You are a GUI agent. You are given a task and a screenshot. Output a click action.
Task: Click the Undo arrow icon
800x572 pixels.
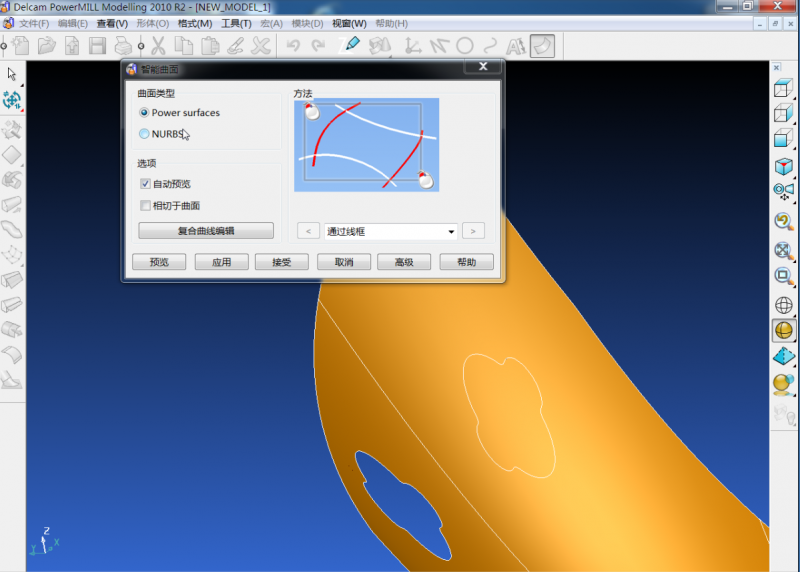293,46
